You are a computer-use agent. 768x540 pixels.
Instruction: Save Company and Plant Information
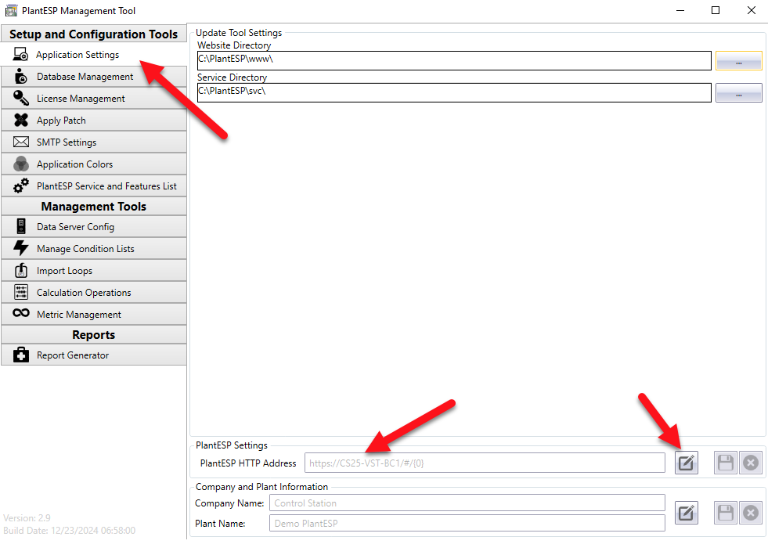[725, 513]
